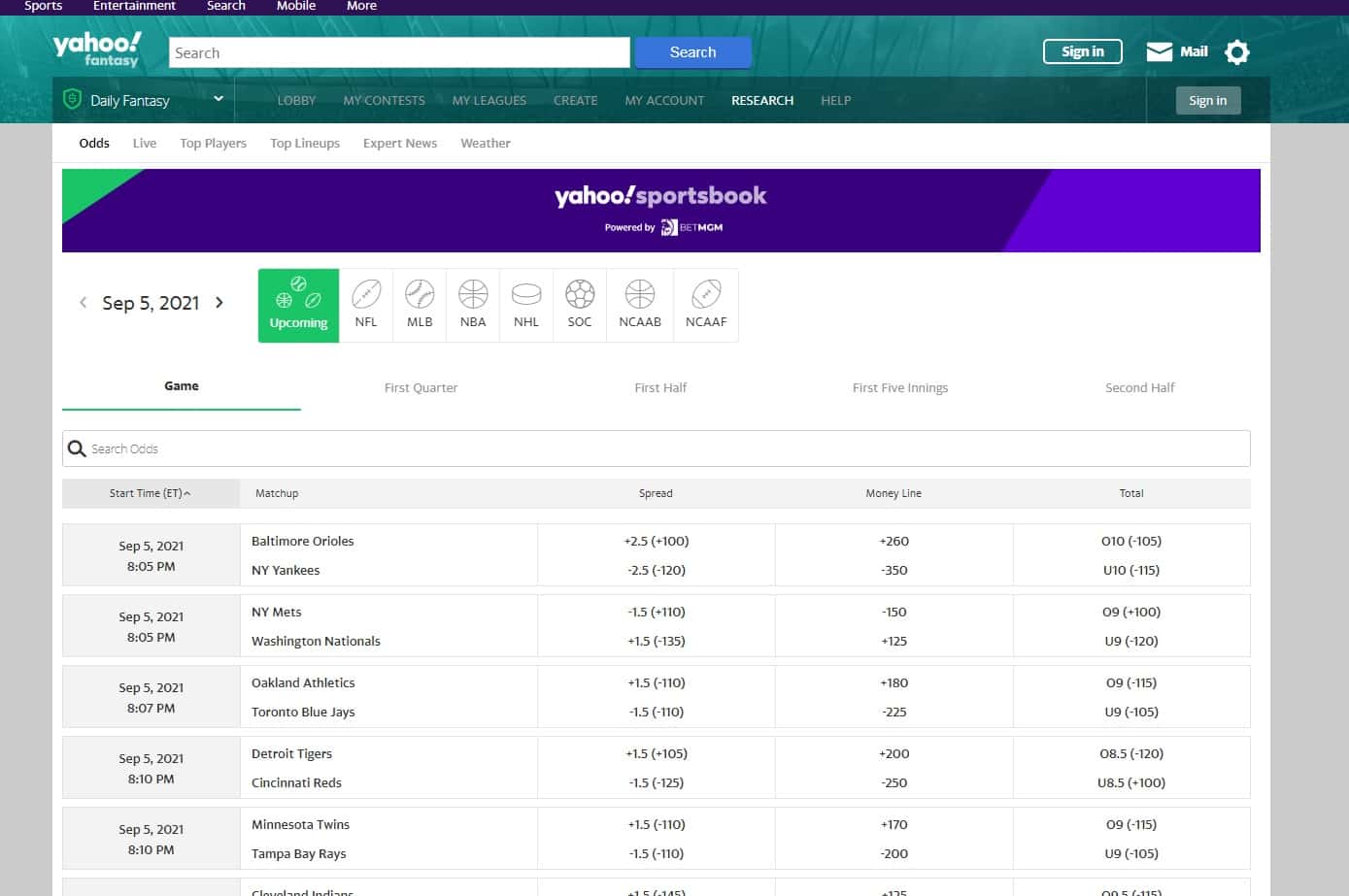Click Minnesota Twins team name
This screenshot has height=896, width=1349.
tap(300, 824)
